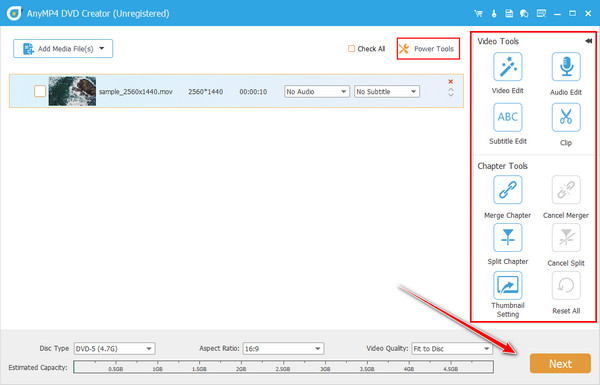This screenshot has width=600, height=385.
Task: Open the No Subtitle dropdown
Action: pos(386,91)
